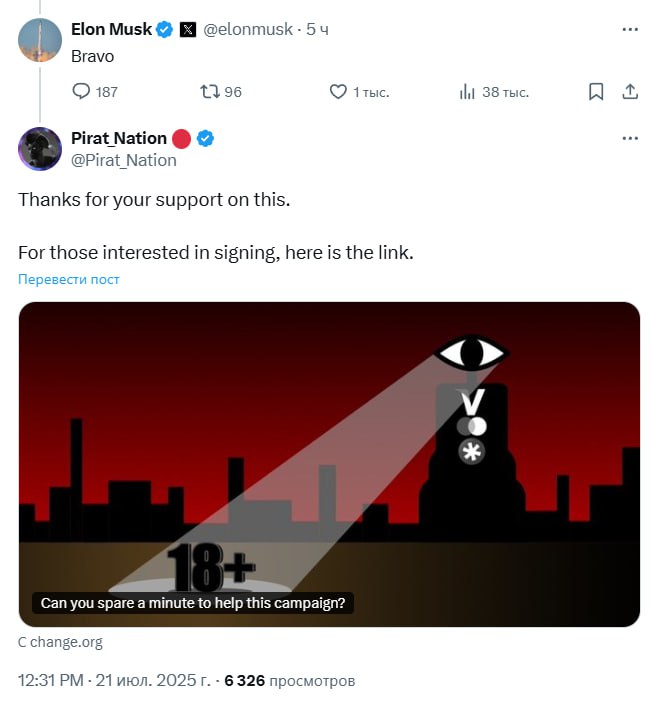Viewport: 653px width, 707px height.
Task: Share Elon Musk's Bravo post
Action: [x=630, y=92]
